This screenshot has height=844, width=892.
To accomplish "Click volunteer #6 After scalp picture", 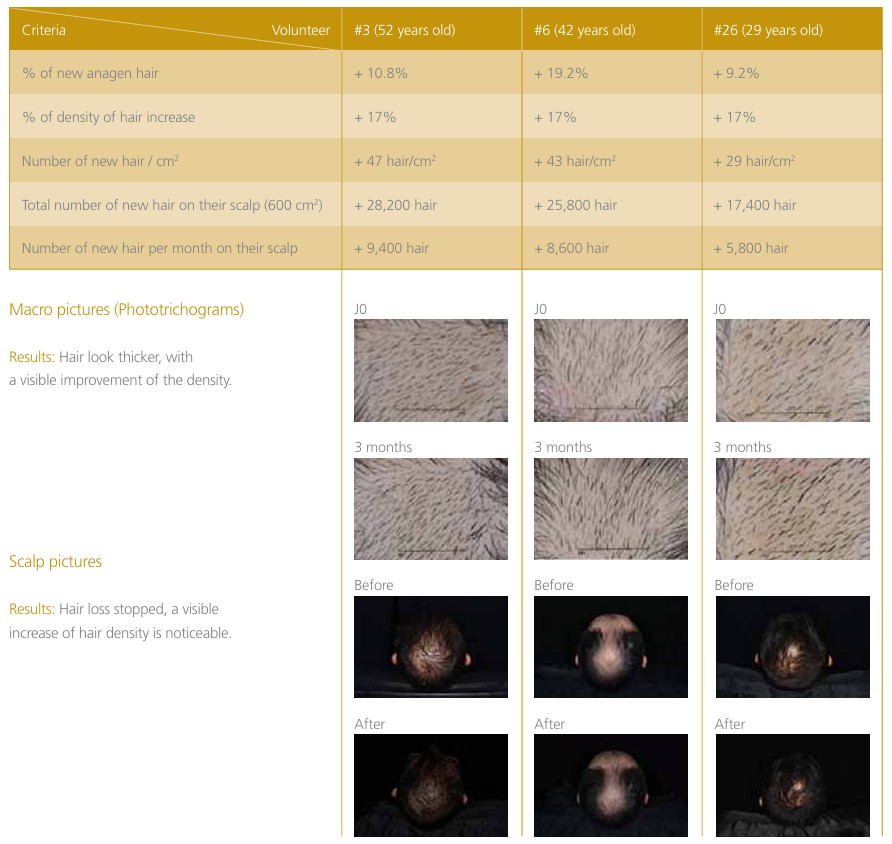I will (610, 785).
